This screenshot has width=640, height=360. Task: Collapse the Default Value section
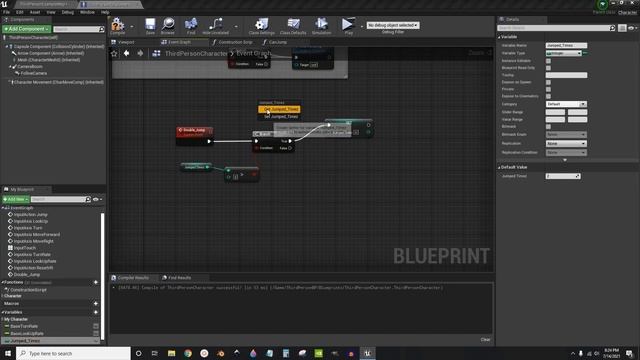pyautogui.click(x=499, y=167)
